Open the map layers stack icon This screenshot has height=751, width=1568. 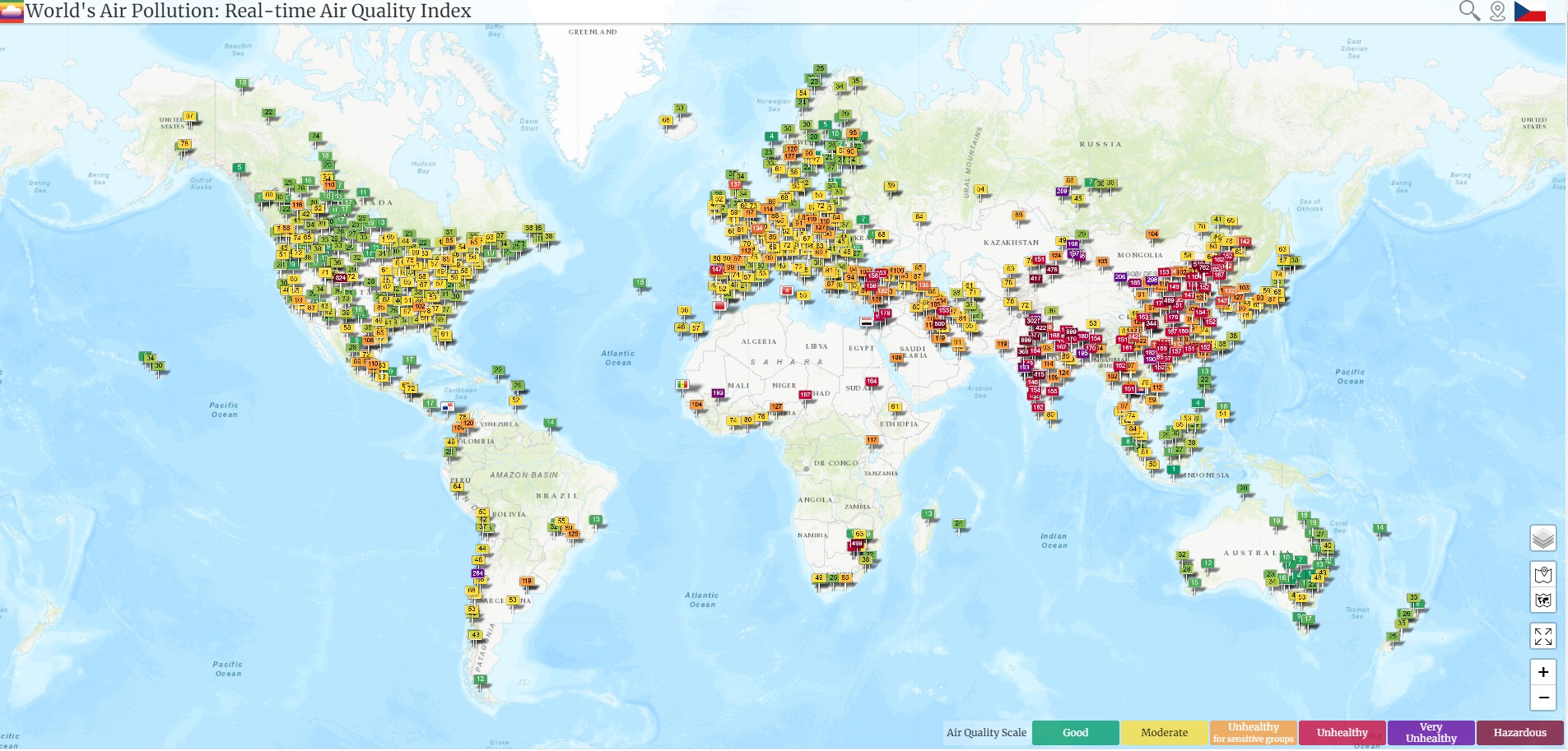pyautogui.click(x=1542, y=539)
